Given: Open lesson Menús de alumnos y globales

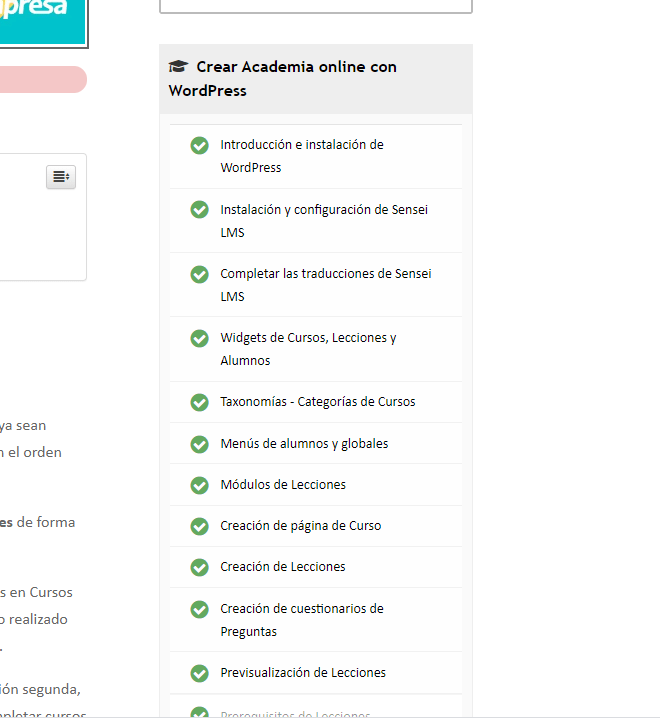Looking at the screenshot, I should coord(304,444).
